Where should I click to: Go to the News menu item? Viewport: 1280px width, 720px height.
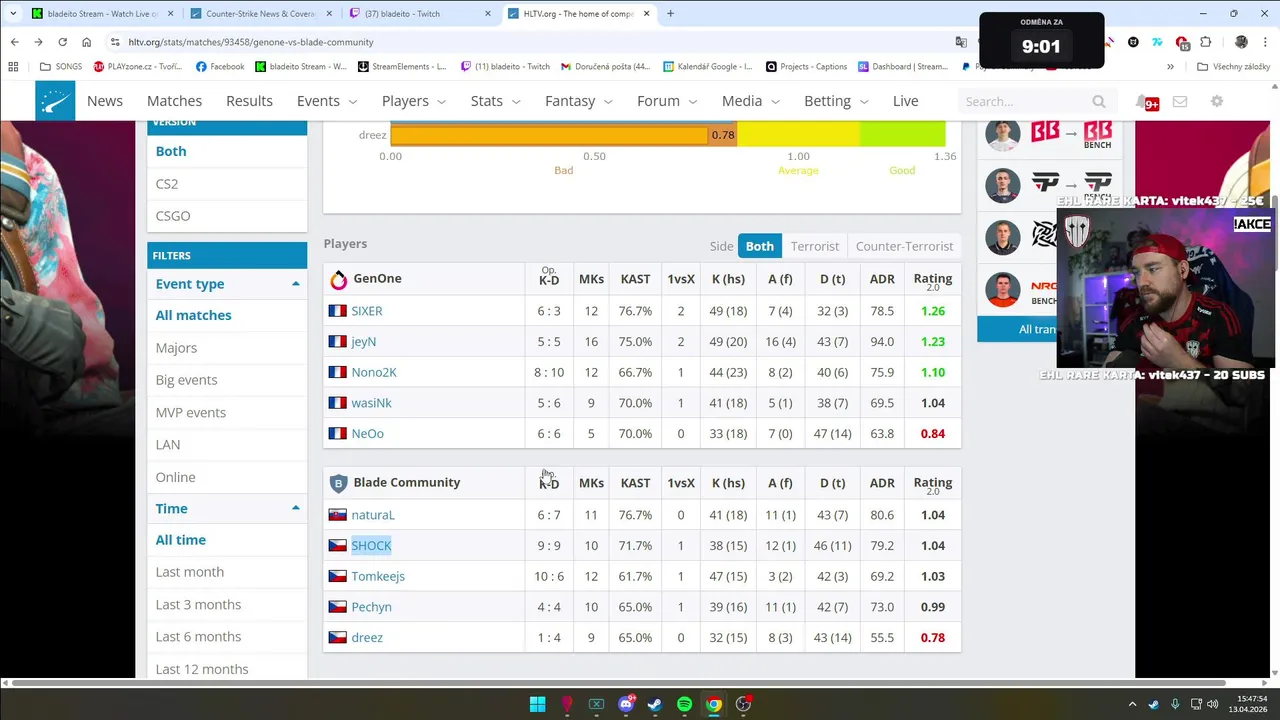point(105,101)
